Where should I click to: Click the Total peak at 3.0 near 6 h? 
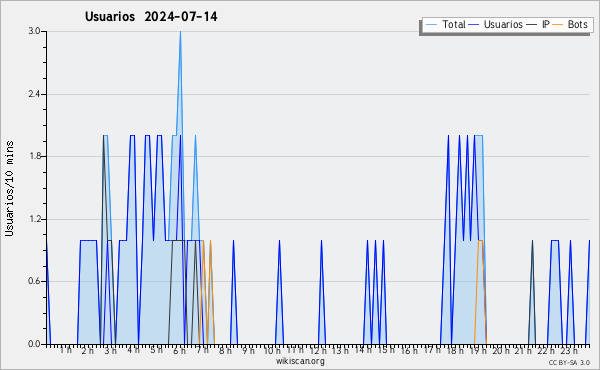(180, 32)
